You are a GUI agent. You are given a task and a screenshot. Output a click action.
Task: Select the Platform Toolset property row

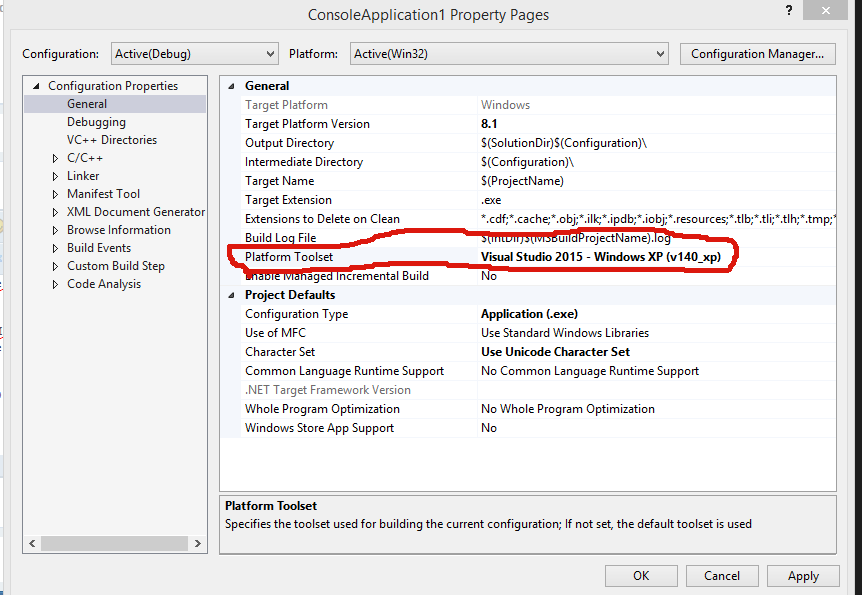288,257
